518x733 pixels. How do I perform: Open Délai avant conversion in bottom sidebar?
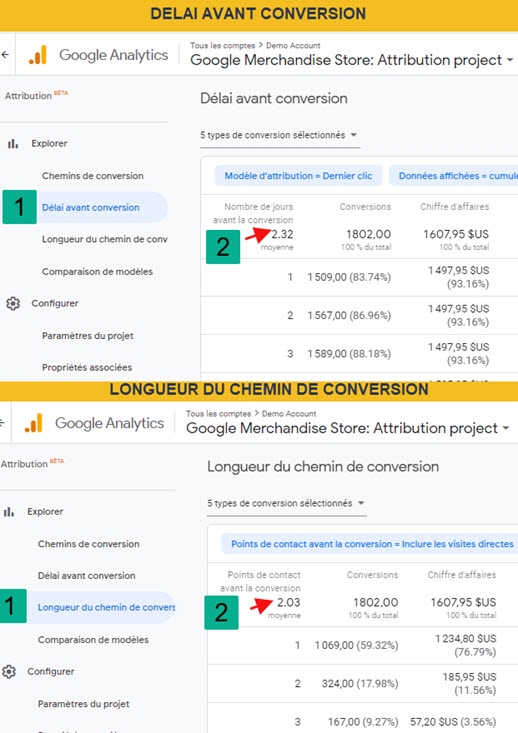[86, 576]
